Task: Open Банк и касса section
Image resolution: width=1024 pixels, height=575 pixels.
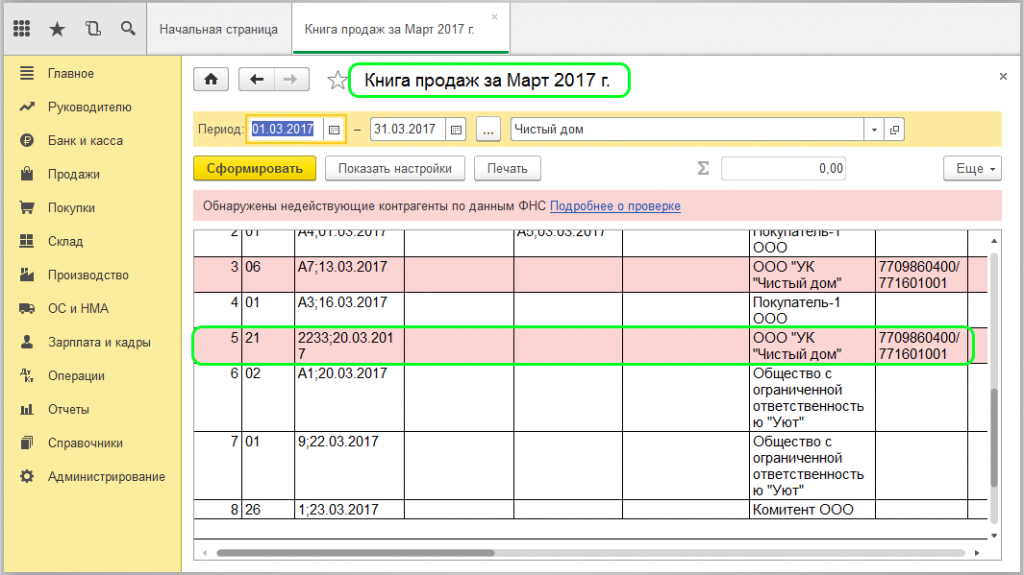Action: click(85, 141)
